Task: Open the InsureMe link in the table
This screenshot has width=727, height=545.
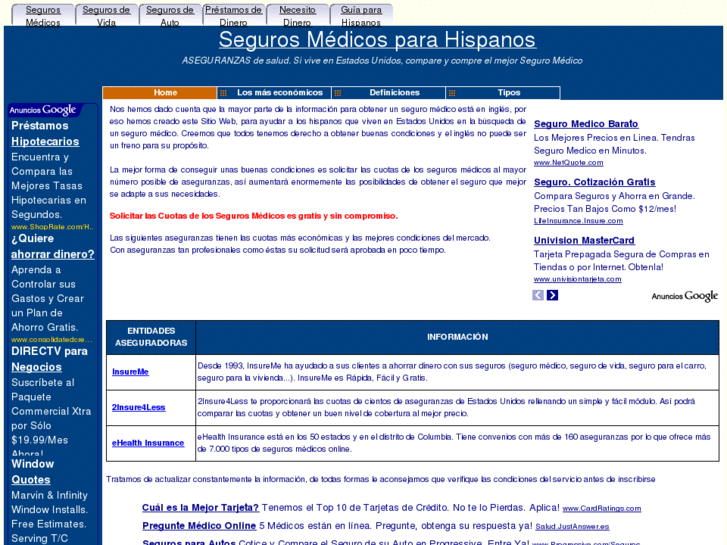Action: 130,372
